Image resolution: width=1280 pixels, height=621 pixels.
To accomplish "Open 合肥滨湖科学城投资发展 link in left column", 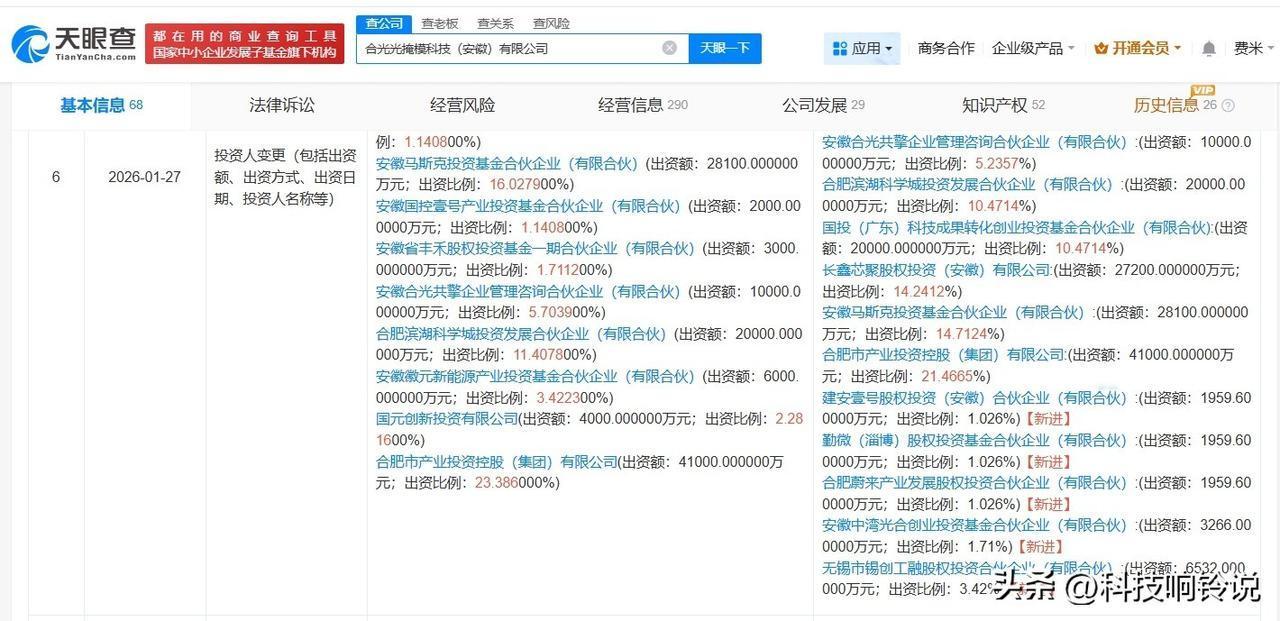I will [x=521, y=334].
